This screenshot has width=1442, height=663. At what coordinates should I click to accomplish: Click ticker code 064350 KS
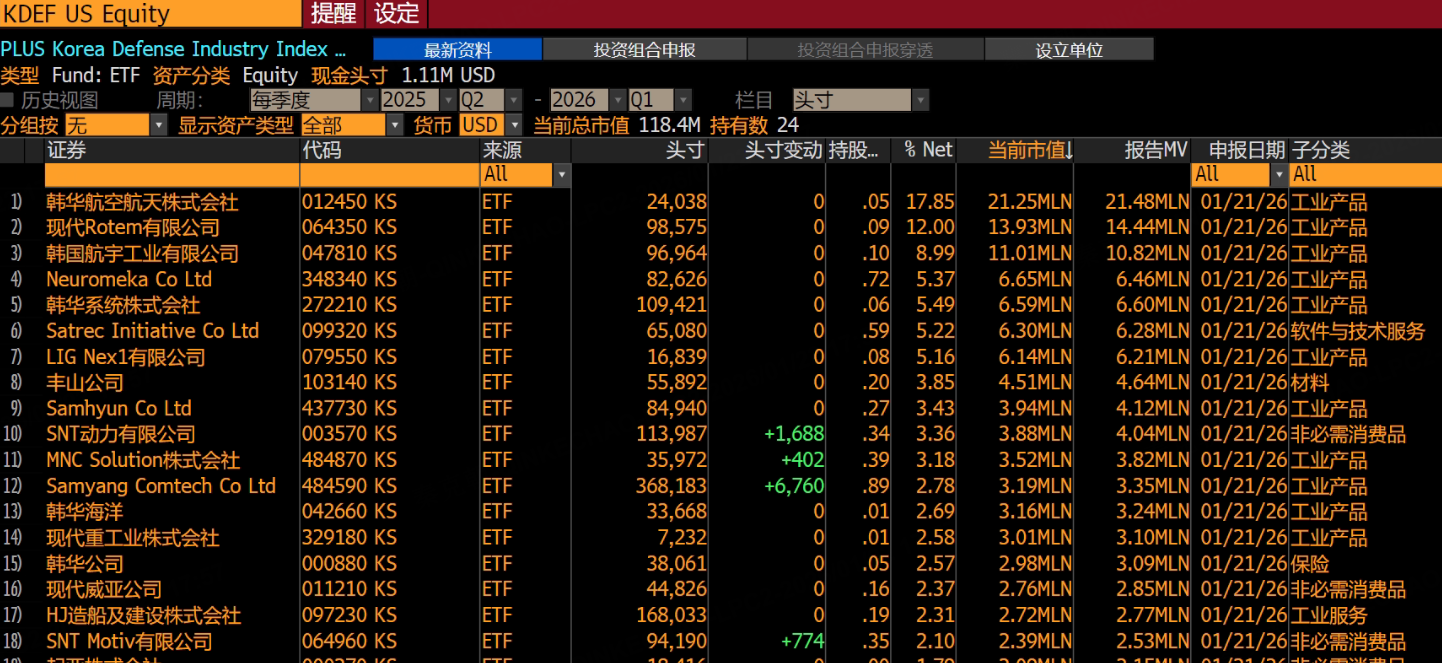click(x=349, y=228)
